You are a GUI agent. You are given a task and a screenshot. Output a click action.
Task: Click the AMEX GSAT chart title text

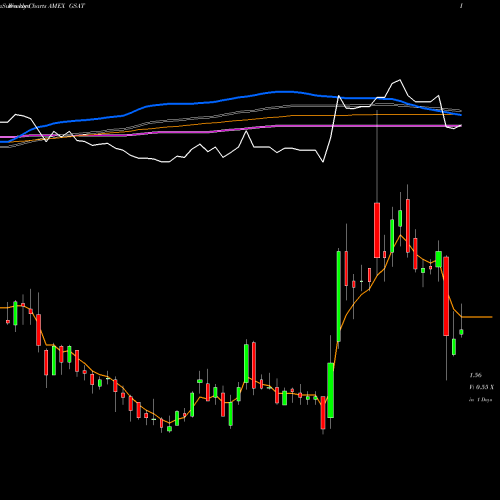click(66, 6)
